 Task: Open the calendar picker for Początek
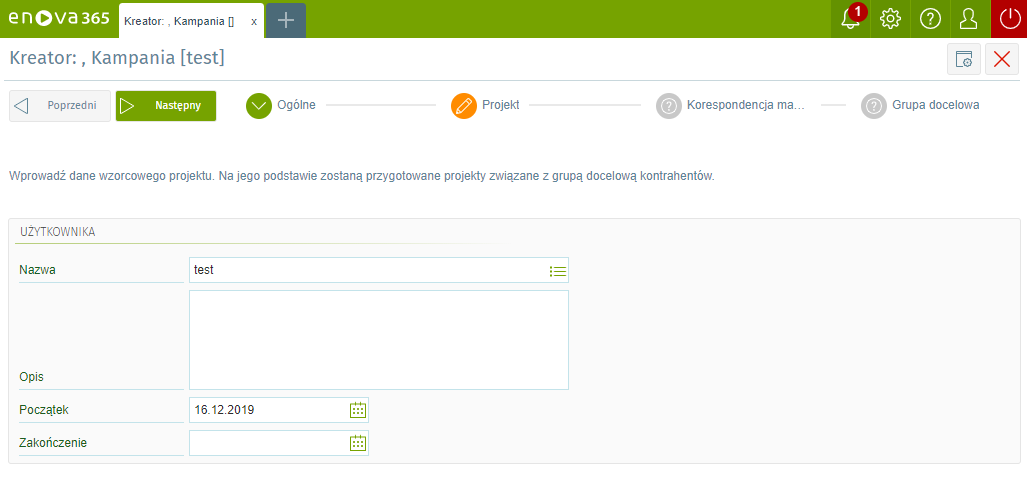(x=358, y=410)
